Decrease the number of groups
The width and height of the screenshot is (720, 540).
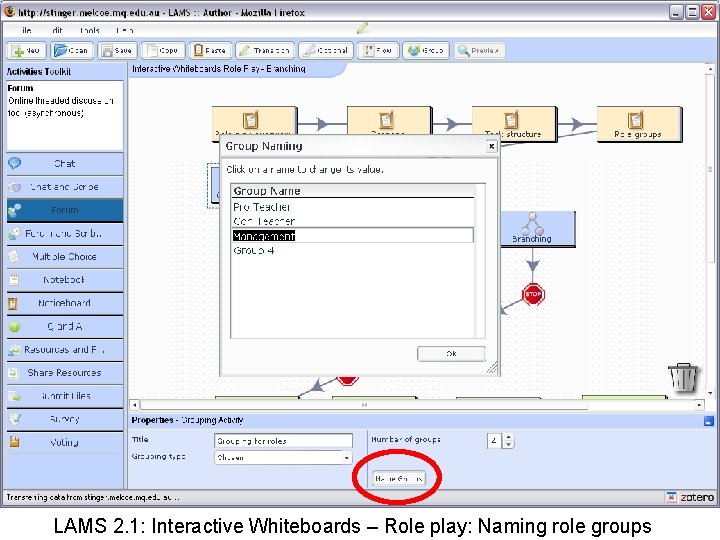click(x=508, y=444)
